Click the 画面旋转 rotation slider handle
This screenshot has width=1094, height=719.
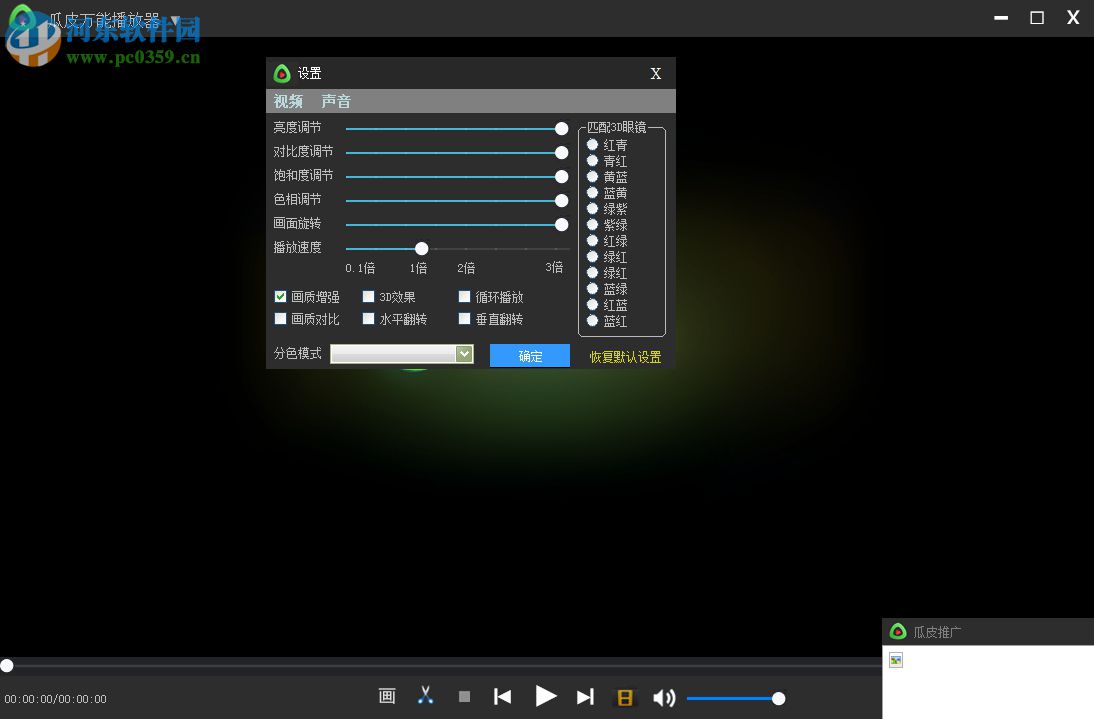(x=562, y=225)
